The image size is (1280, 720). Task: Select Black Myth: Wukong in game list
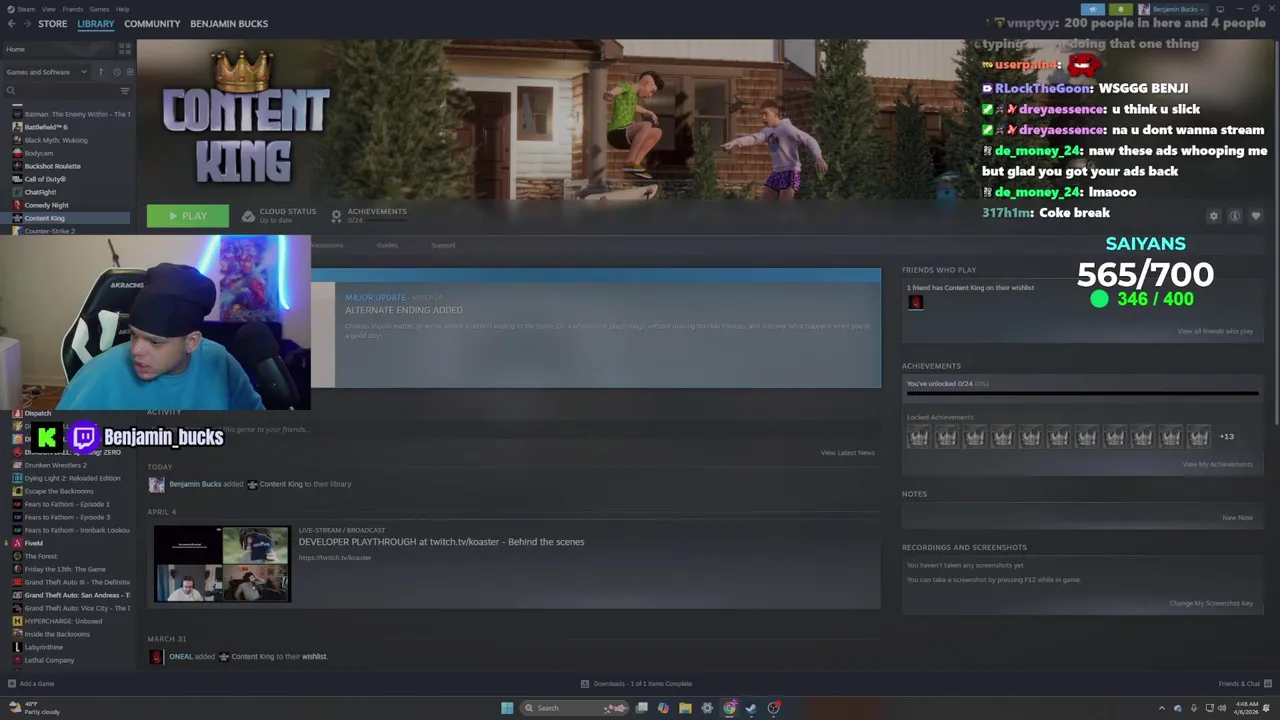56,140
